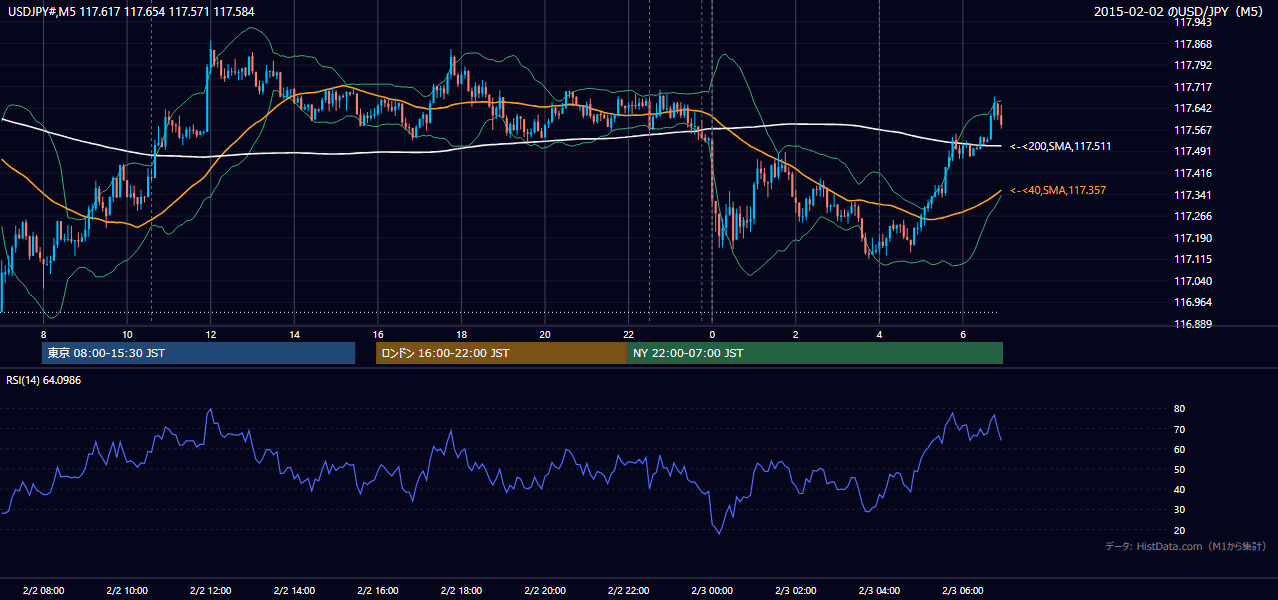The width and height of the screenshot is (1278, 600).
Task: Click price level 117.717 on the axis
Action: pyautogui.click(x=1192, y=87)
